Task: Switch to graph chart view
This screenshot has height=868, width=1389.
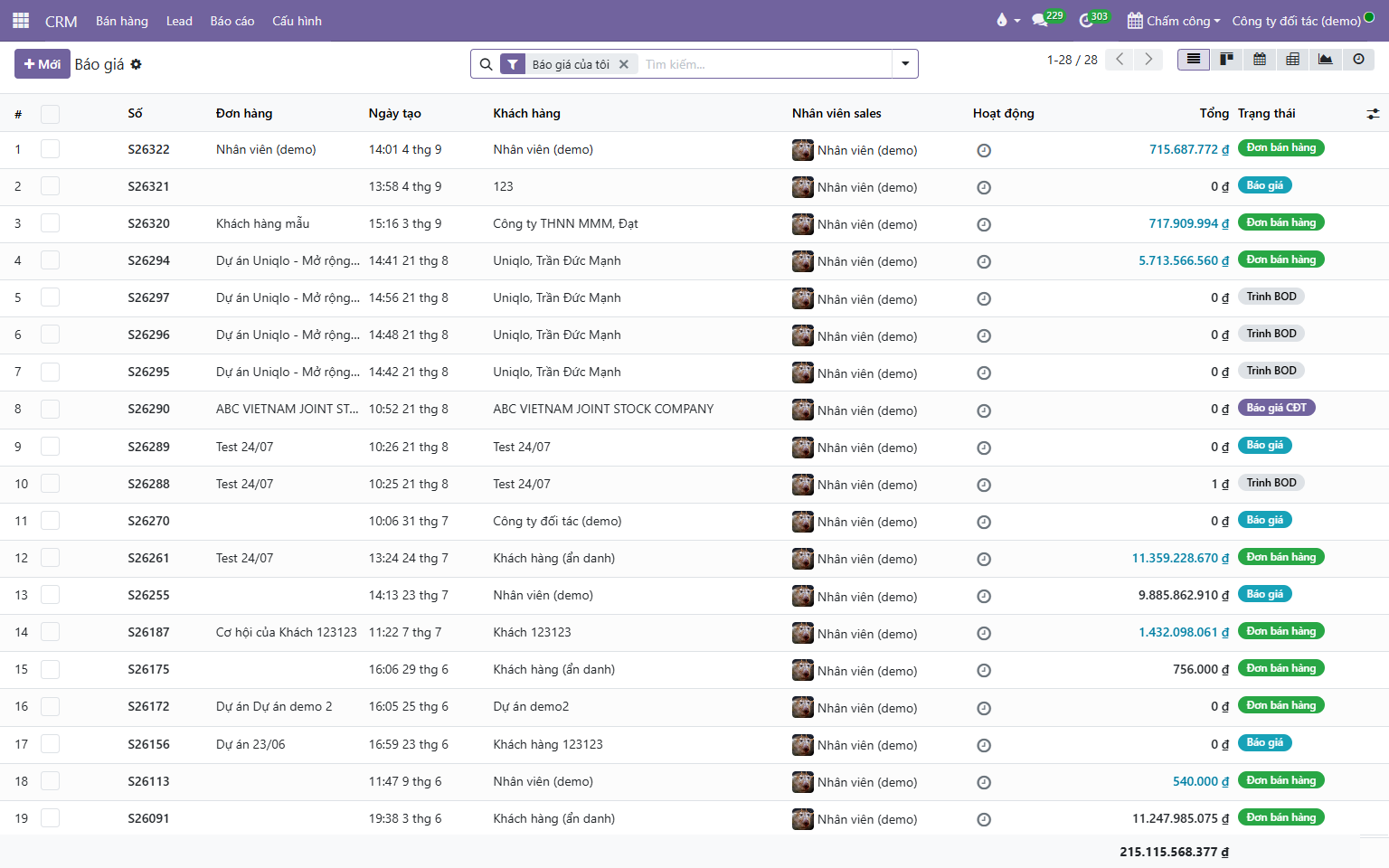Action: [x=1326, y=60]
